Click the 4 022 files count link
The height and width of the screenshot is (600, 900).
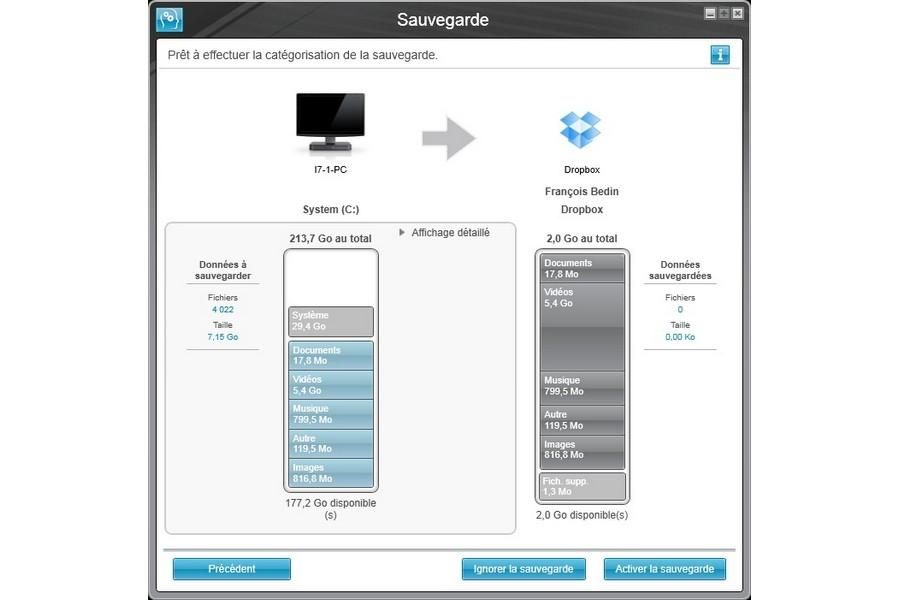click(224, 310)
